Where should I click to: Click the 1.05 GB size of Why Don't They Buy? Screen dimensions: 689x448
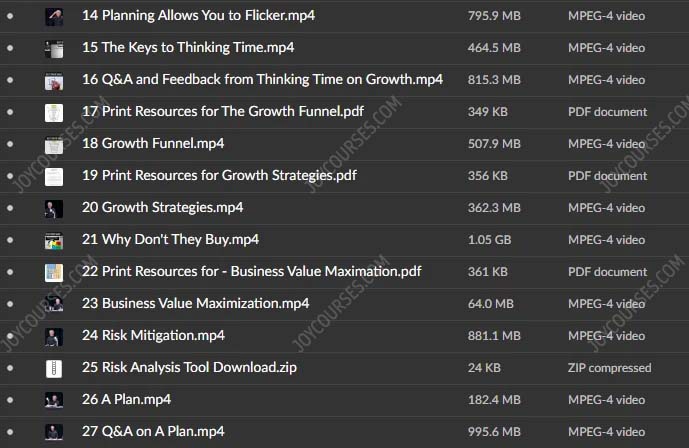point(490,240)
